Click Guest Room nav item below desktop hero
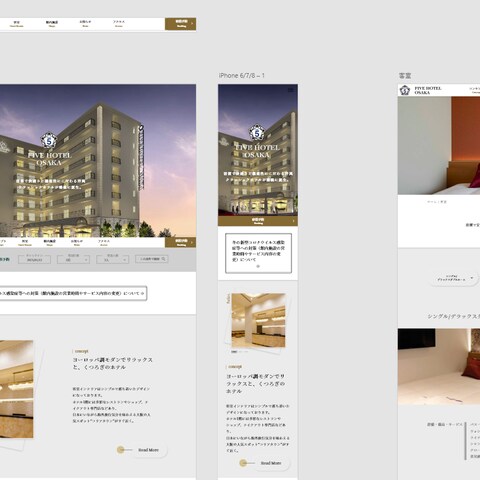Screen dimensions: 480x480 tap(25, 243)
